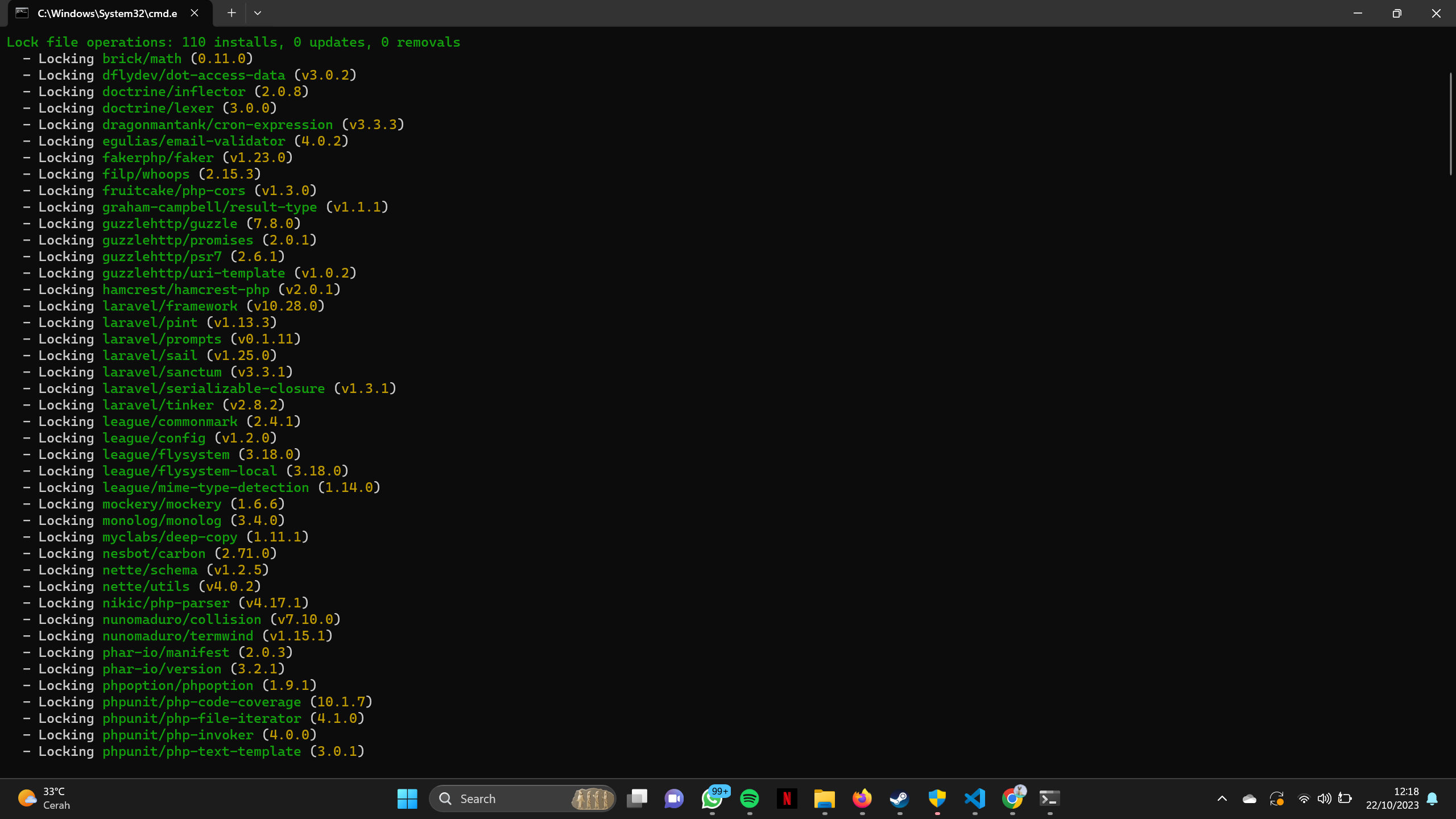This screenshot has height=819, width=1456.
Task: Click 'hamcrest/hamcrest-php' package name
Action: [x=186, y=289]
